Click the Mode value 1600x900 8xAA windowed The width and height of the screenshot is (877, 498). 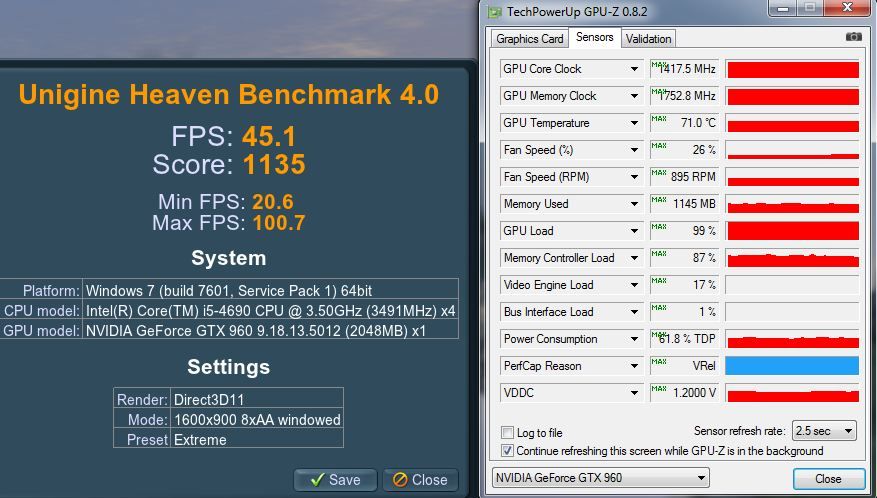click(x=257, y=420)
